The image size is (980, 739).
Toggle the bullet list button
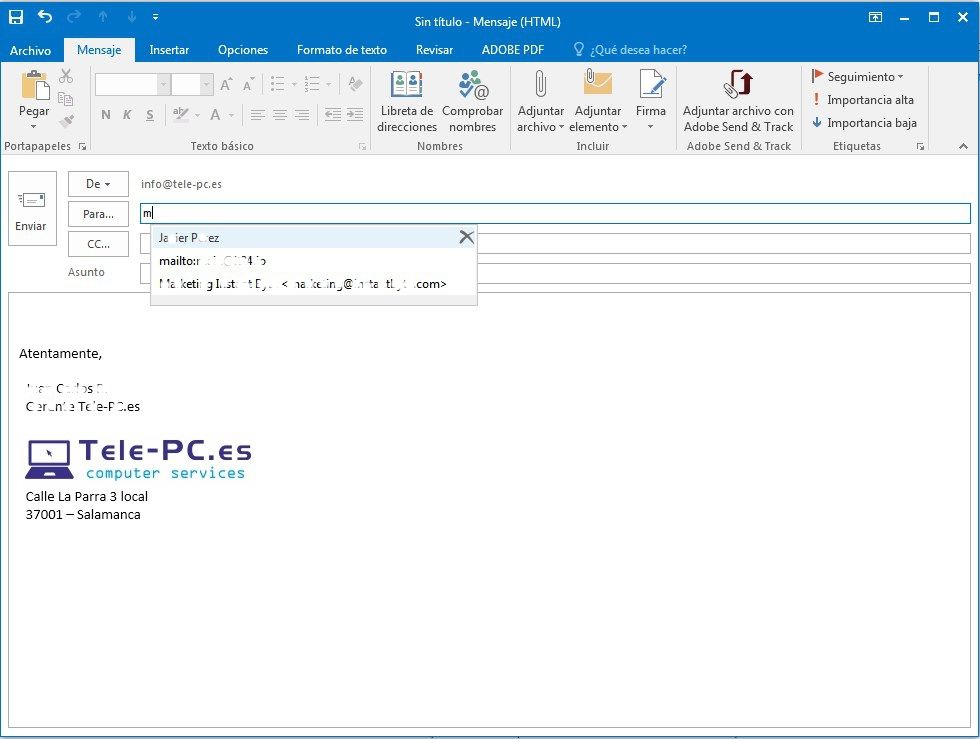point(278,84)
